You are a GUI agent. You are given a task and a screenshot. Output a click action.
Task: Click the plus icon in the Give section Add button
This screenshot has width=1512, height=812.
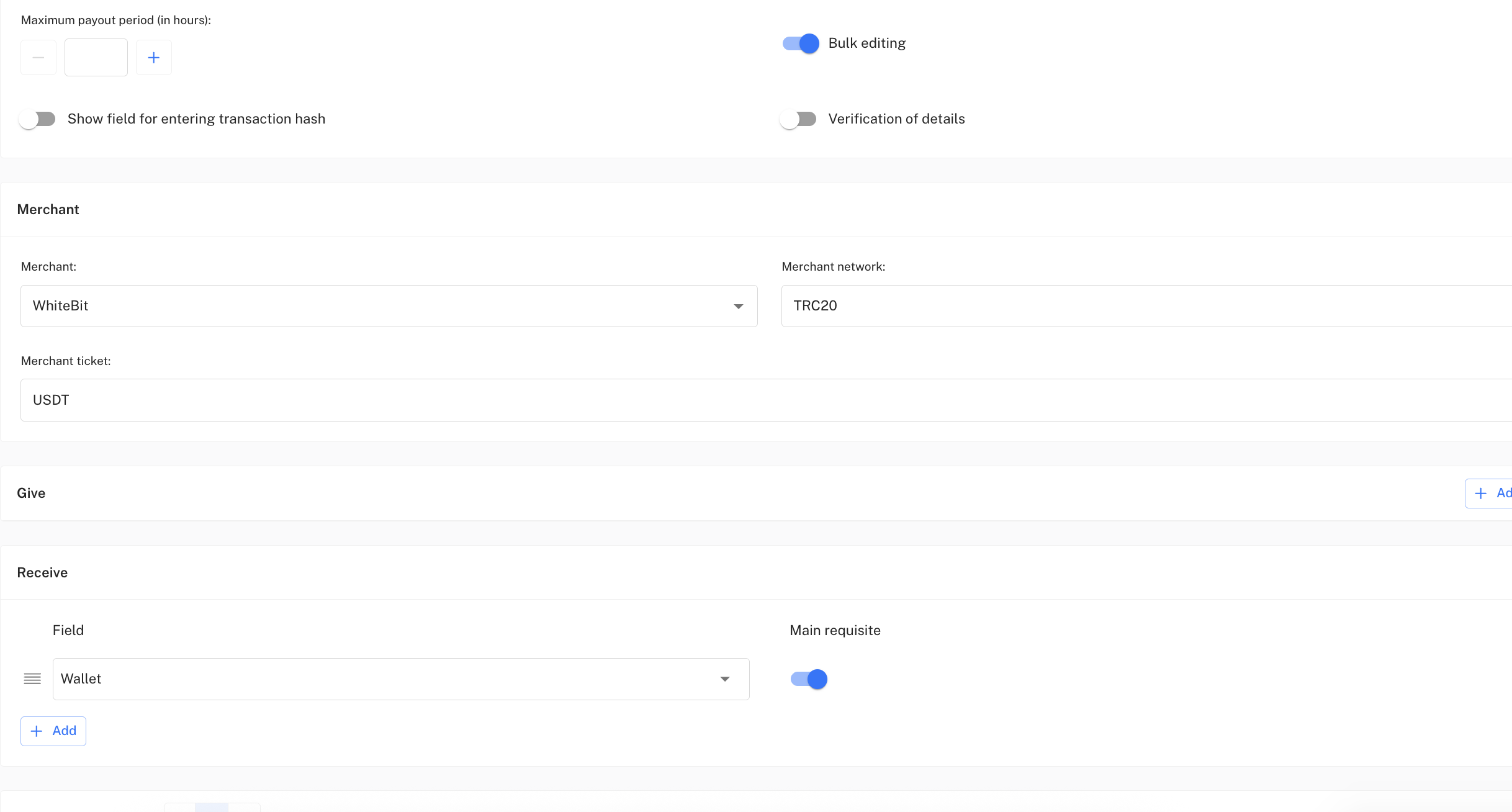1481,494
